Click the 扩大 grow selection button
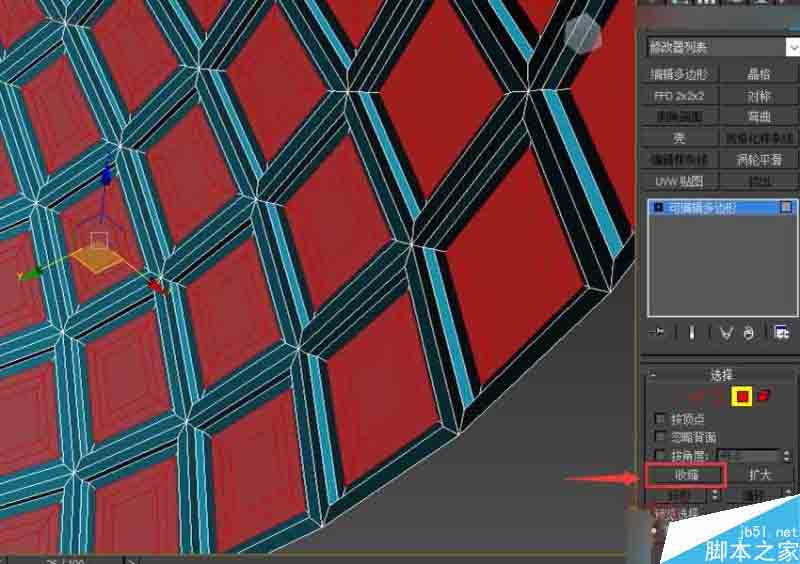 click(760, 475)
